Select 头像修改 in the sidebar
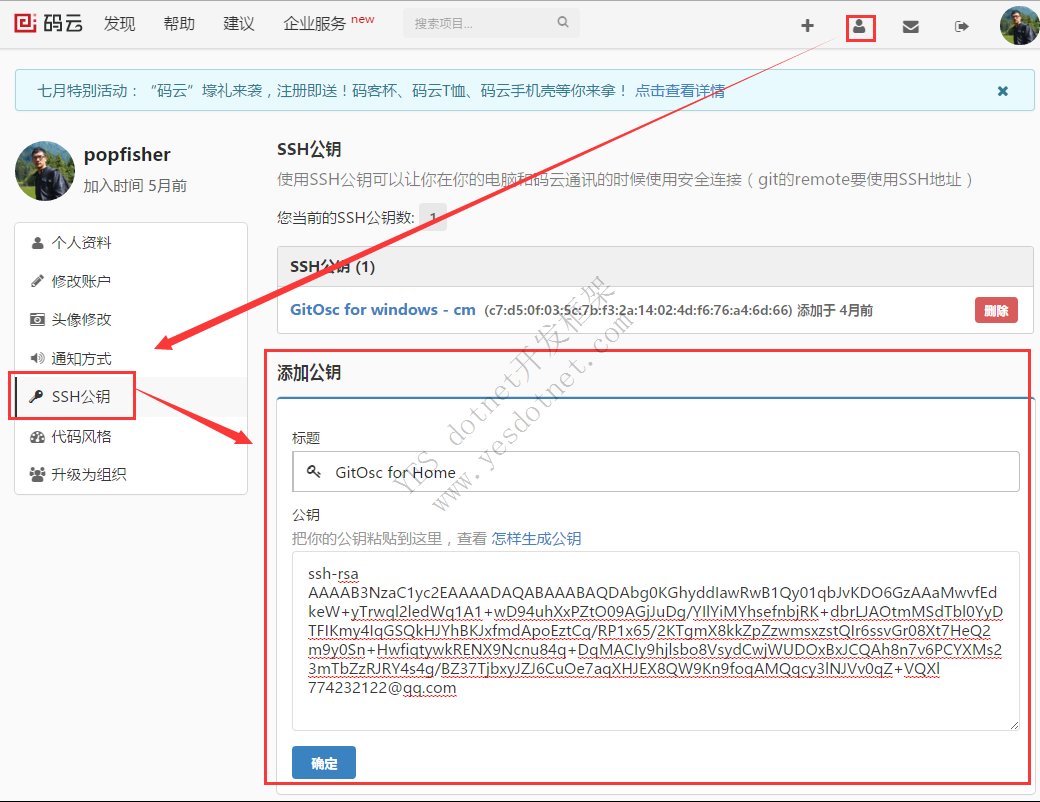The height and width of the screenshot is (802, 1040). click(81, 320)
